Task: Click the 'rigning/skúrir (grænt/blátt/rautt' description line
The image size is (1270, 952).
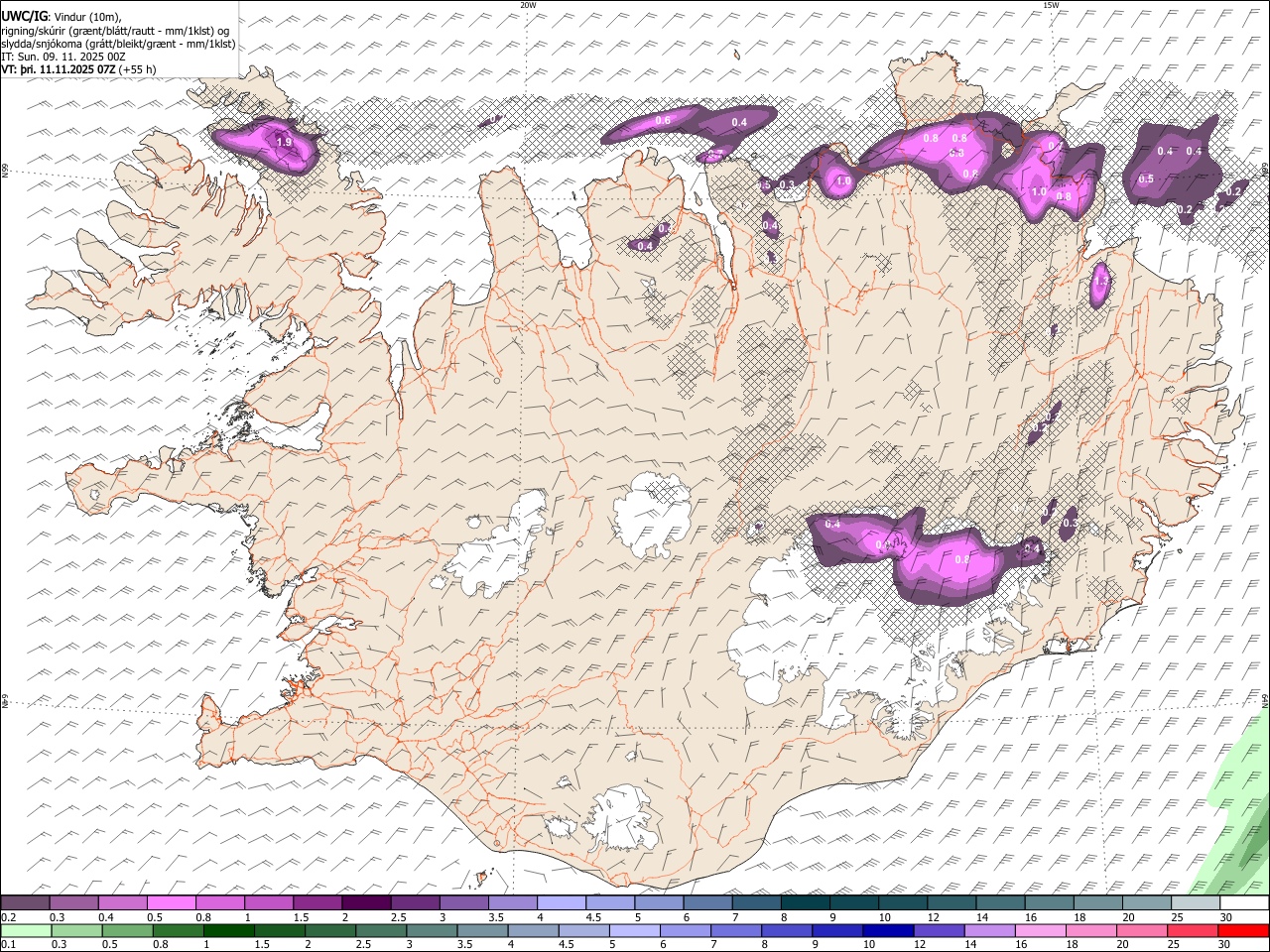Action: (117, 30)
